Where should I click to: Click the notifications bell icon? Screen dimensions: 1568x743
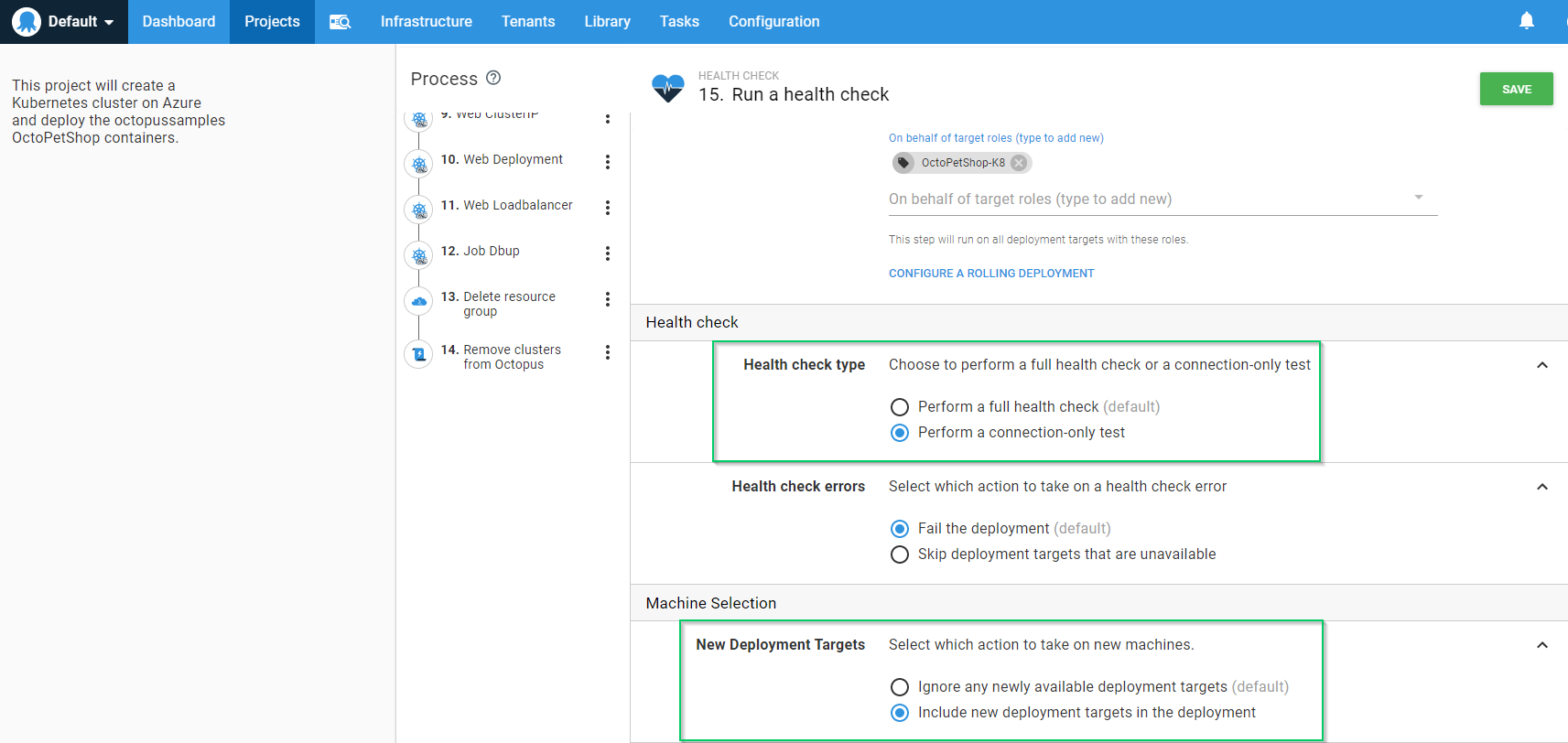(x=1526, y=21)
